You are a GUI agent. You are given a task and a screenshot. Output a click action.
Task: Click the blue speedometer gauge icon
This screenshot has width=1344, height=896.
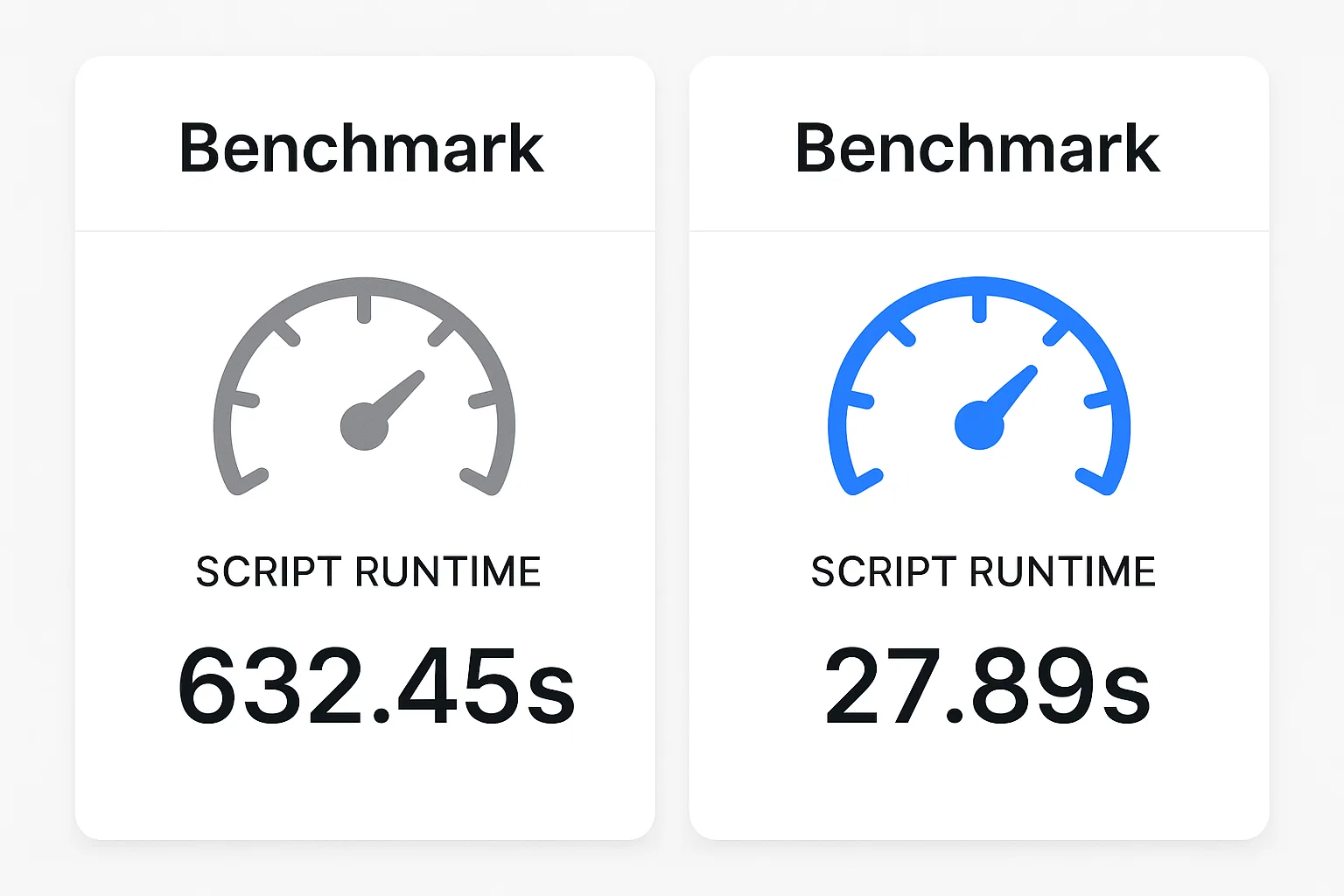tap(979, 387)
